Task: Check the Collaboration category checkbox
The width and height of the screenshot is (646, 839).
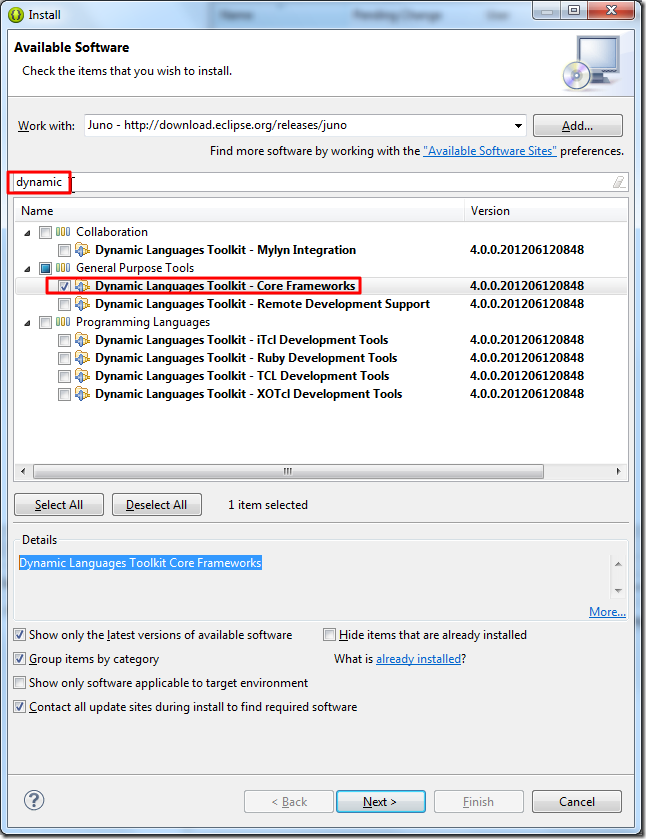Action: pyautogui.click(x=45, y=232)
